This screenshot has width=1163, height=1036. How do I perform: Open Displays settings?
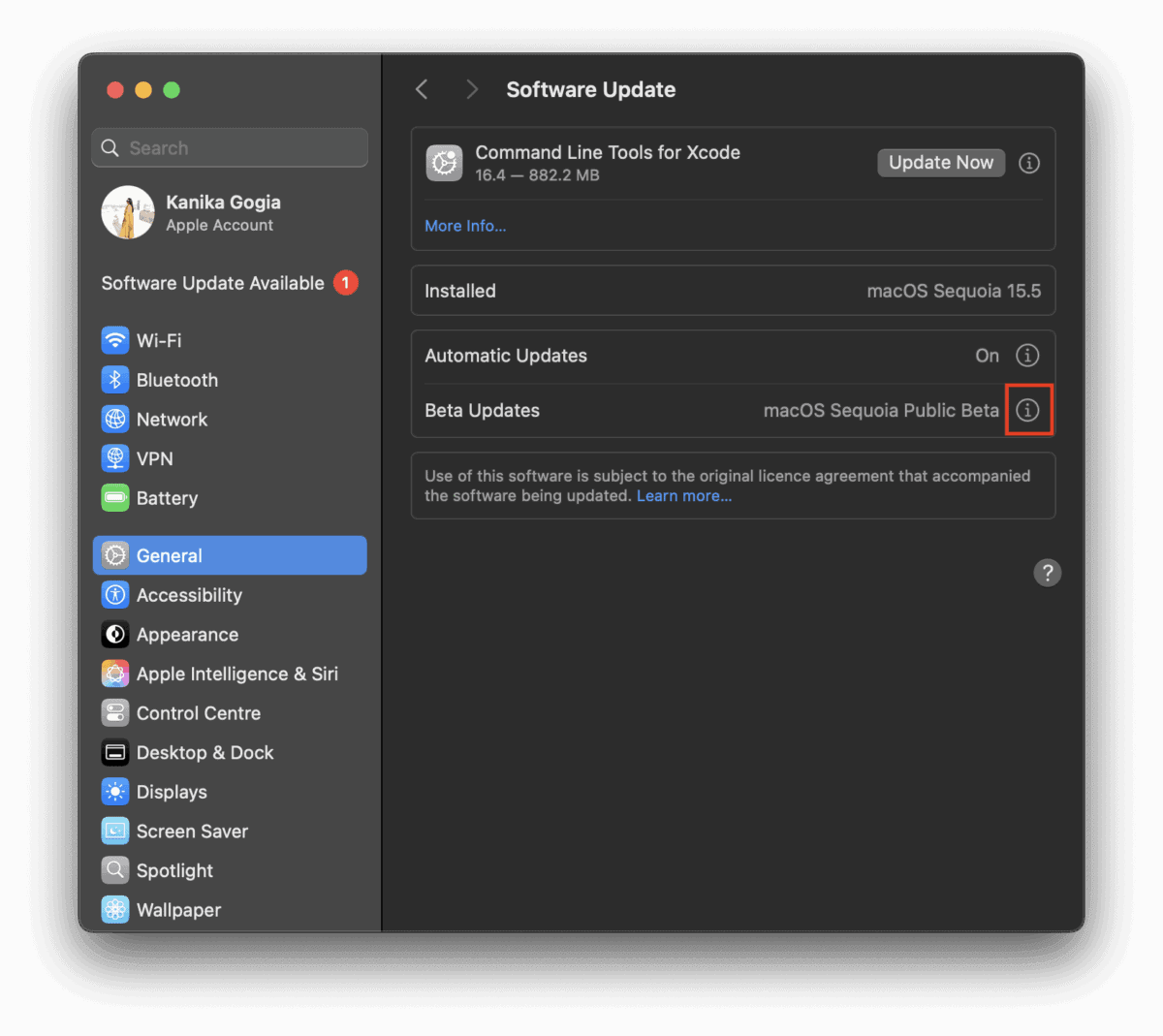tap(230, 792)
